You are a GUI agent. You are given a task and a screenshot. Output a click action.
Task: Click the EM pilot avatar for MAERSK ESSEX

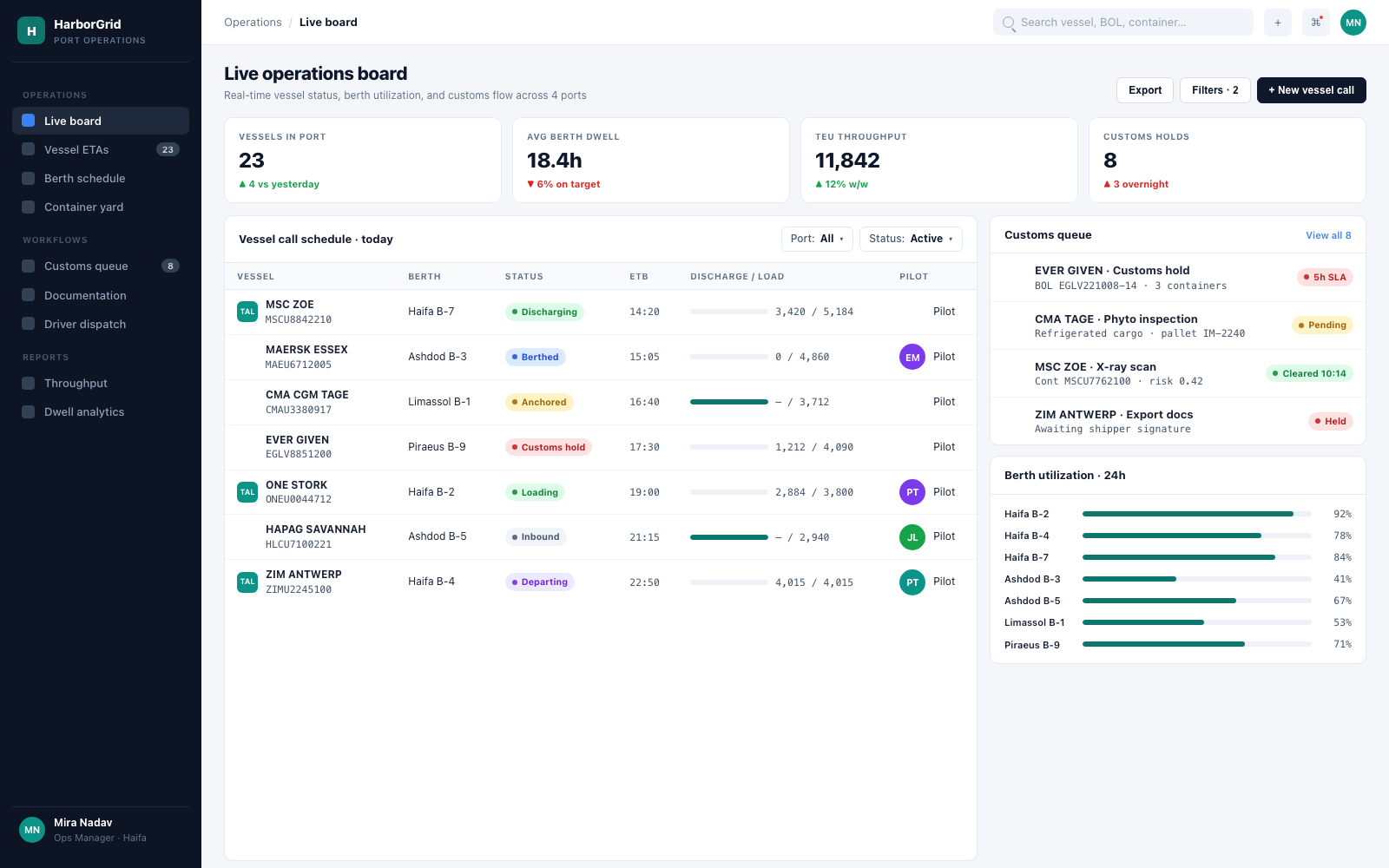(912, 357)
